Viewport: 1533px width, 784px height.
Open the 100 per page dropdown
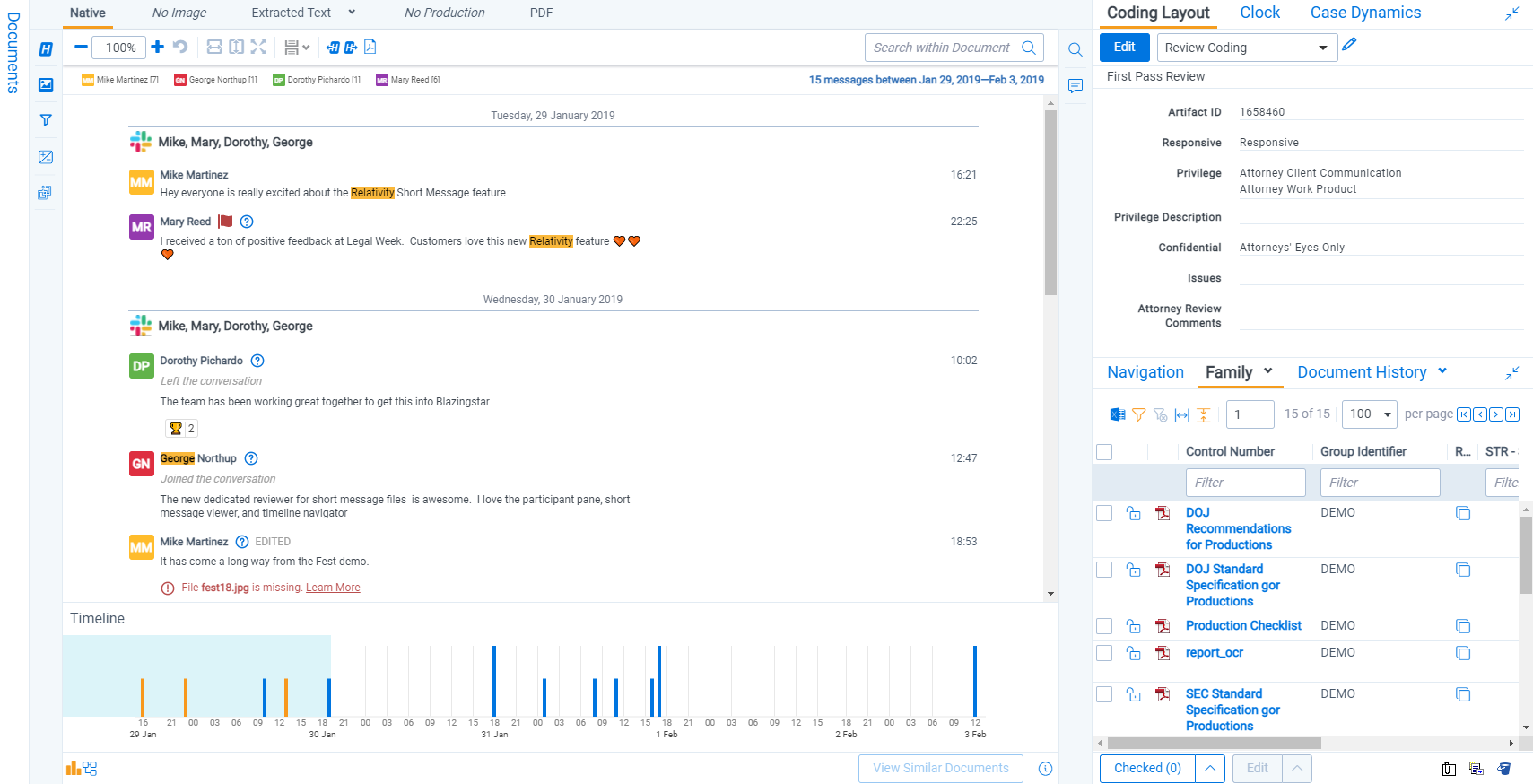point(1370,414)
